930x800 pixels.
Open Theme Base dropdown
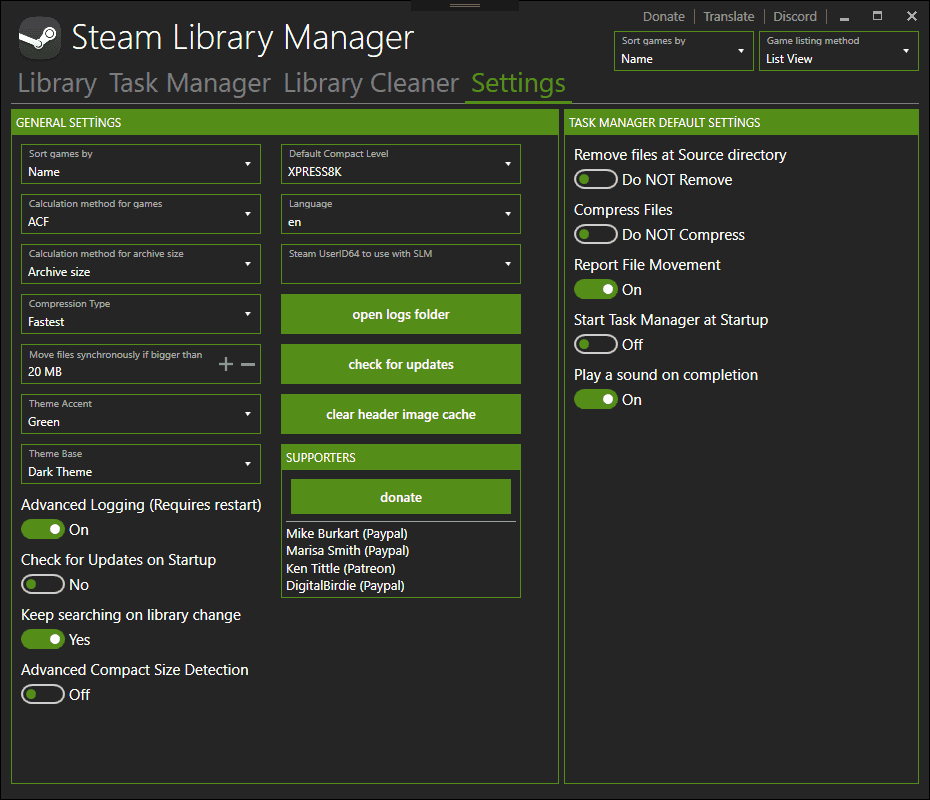pos(141,464)
